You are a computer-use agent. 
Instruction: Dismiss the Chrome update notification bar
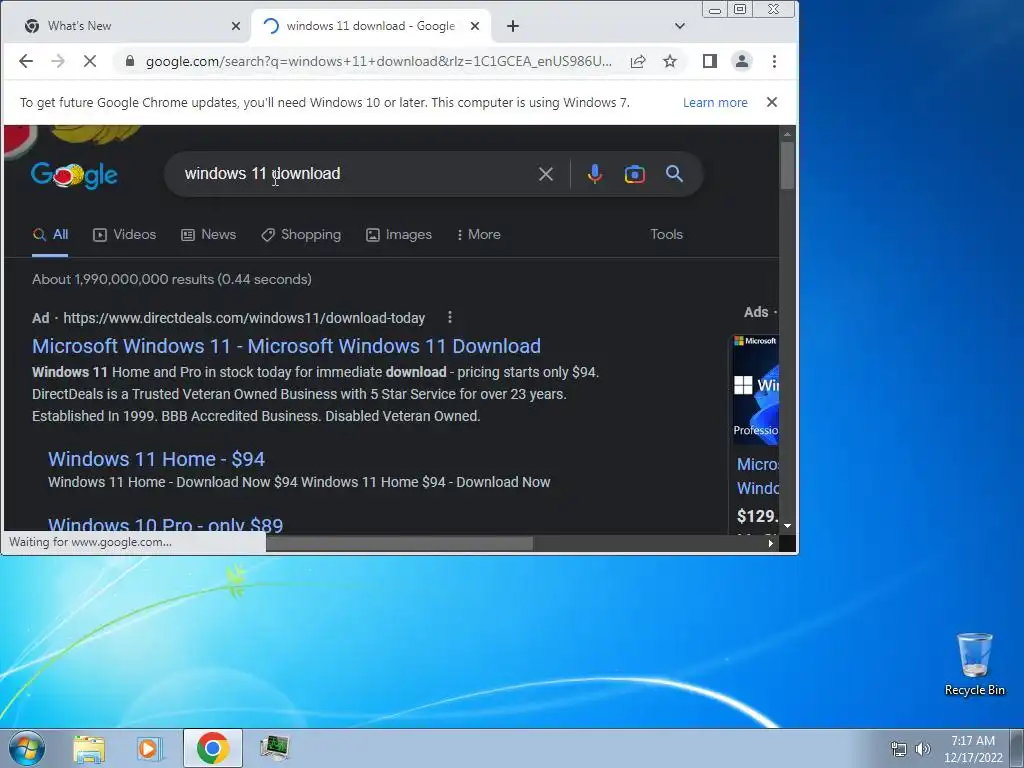[772, 103]
